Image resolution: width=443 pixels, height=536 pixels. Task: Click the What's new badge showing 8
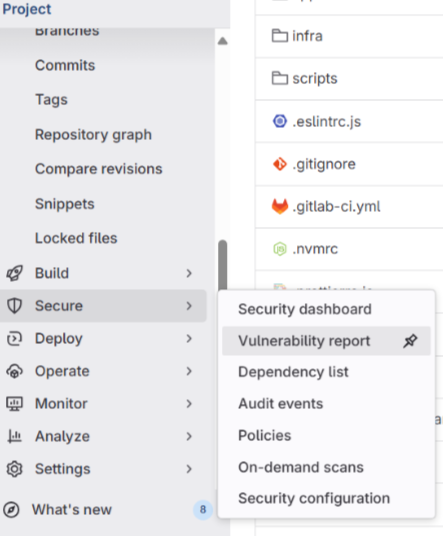[x=203, y=510]
